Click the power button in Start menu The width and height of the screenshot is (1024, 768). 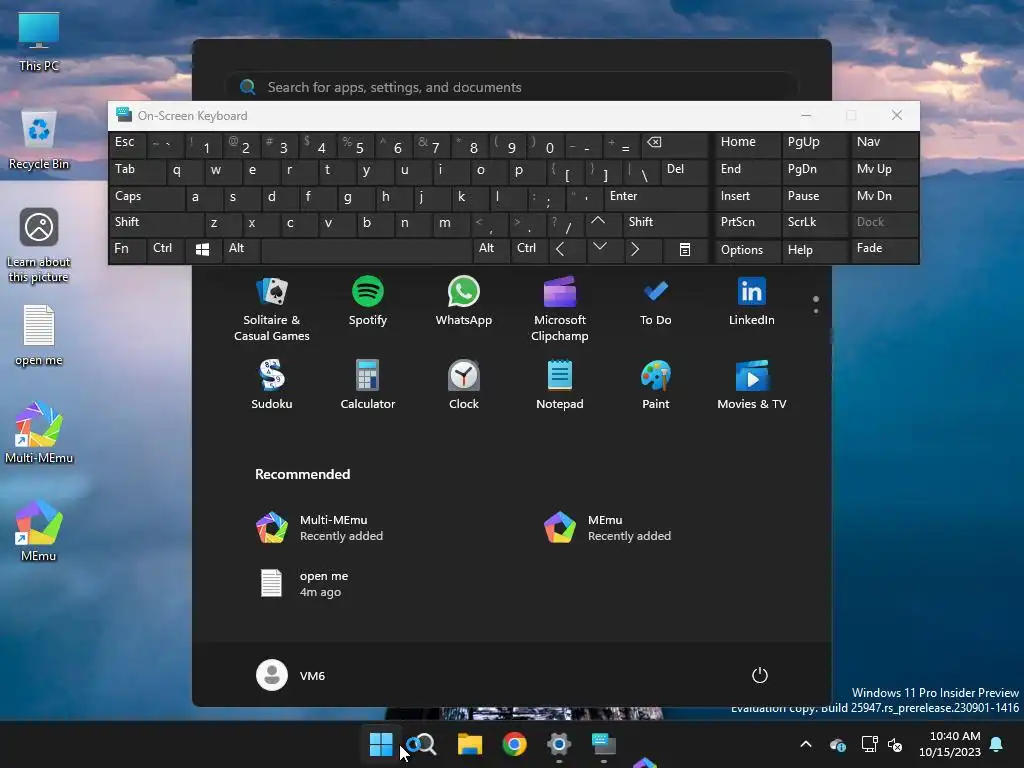pyautogui.click(x=760, y=675)
